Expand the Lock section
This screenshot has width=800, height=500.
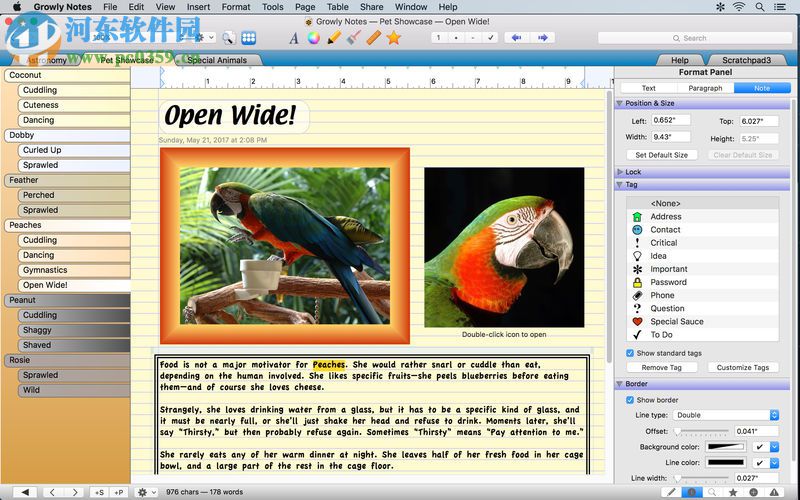[x=619, y=172]
